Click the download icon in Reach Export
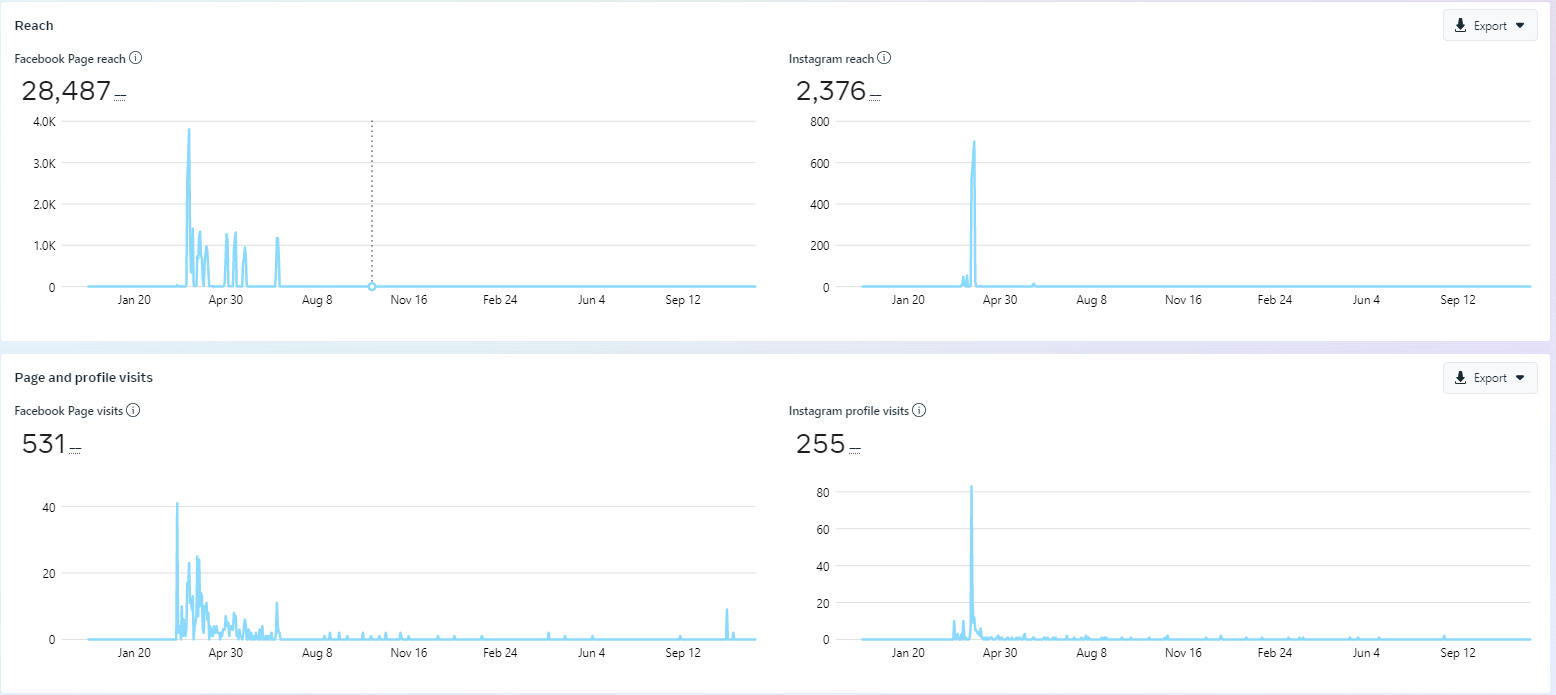This screenshot has width=1556, height=695. click(1461, 26)
